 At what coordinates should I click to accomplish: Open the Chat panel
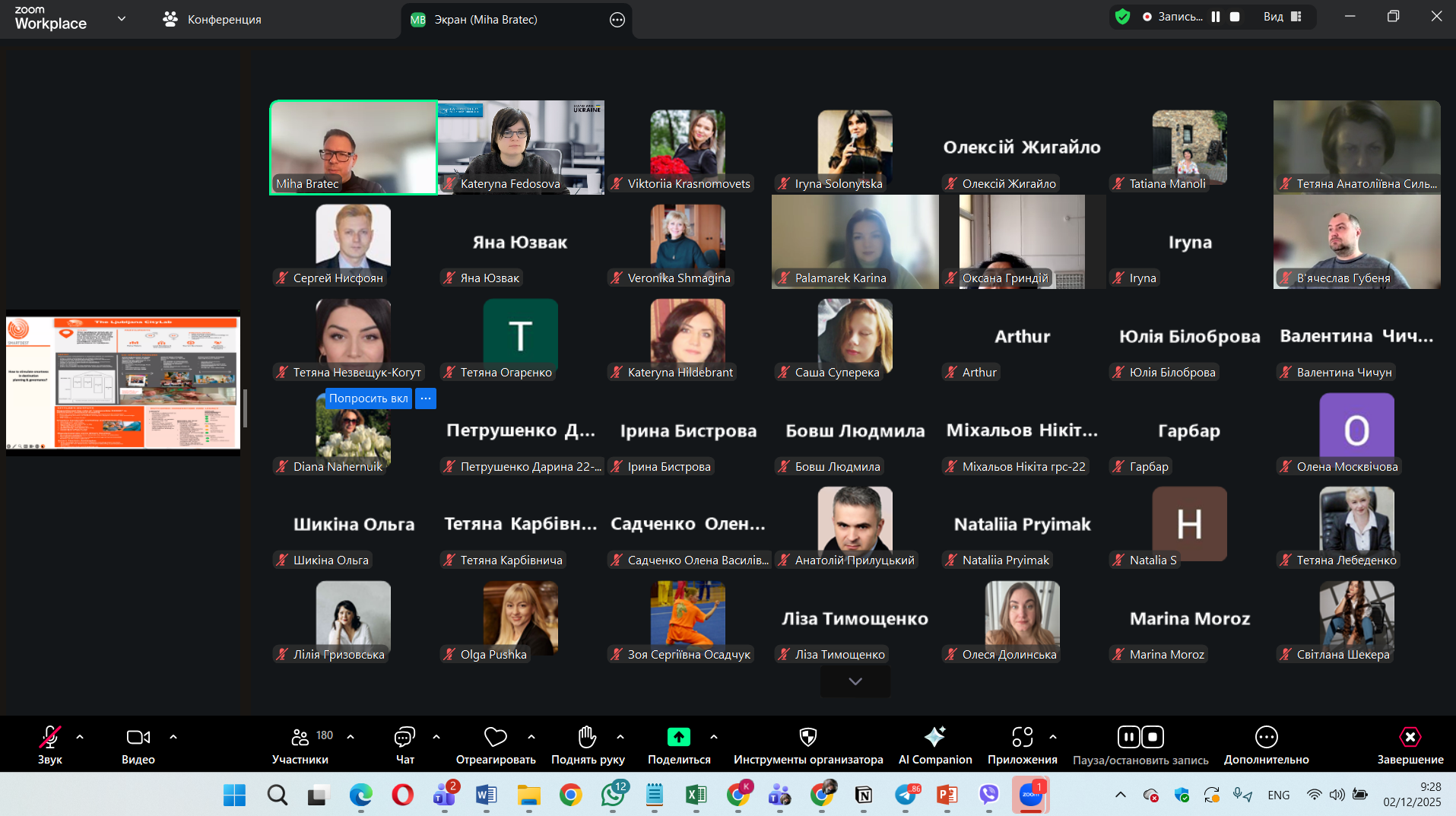click(x=404, y=737)
